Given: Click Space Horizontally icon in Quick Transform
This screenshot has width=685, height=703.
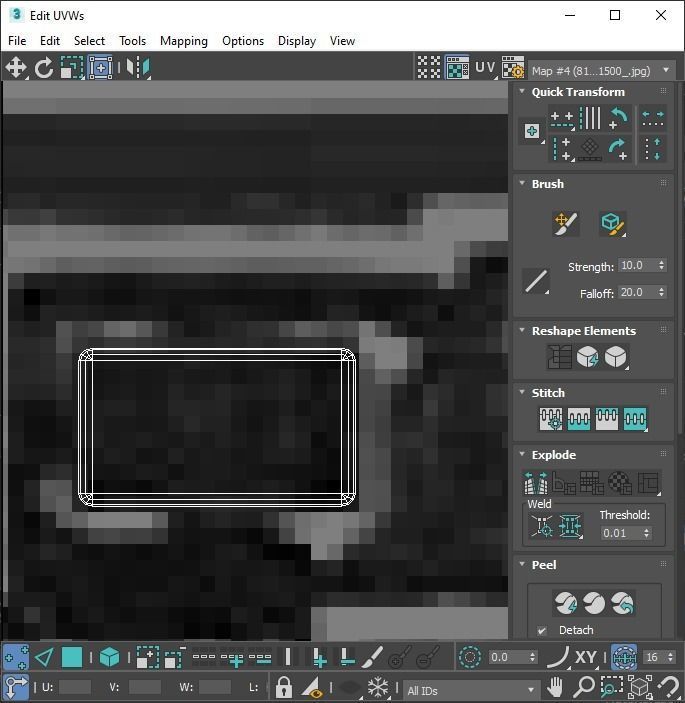Looking at the screenshot, I should pos(653,119).
